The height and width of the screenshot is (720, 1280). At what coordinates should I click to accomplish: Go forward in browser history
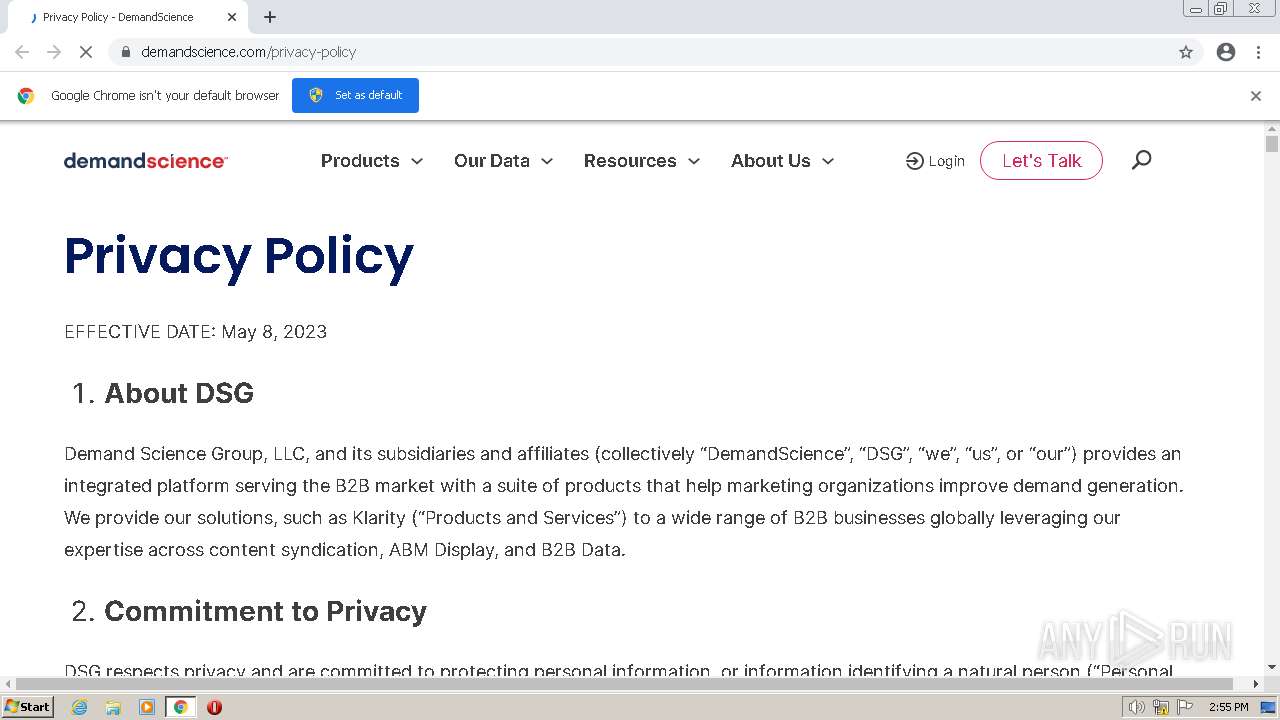(x=54, y=52)
